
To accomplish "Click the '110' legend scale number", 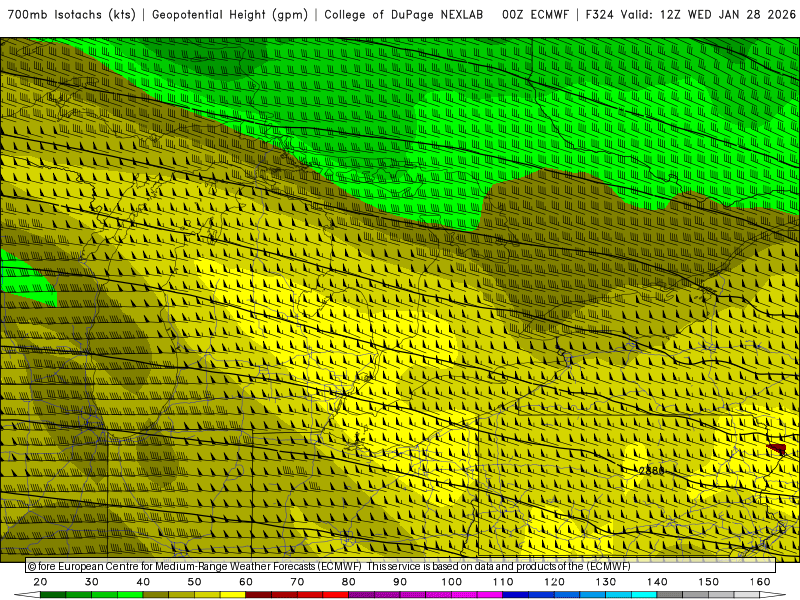I will click(x=503, y=582).
